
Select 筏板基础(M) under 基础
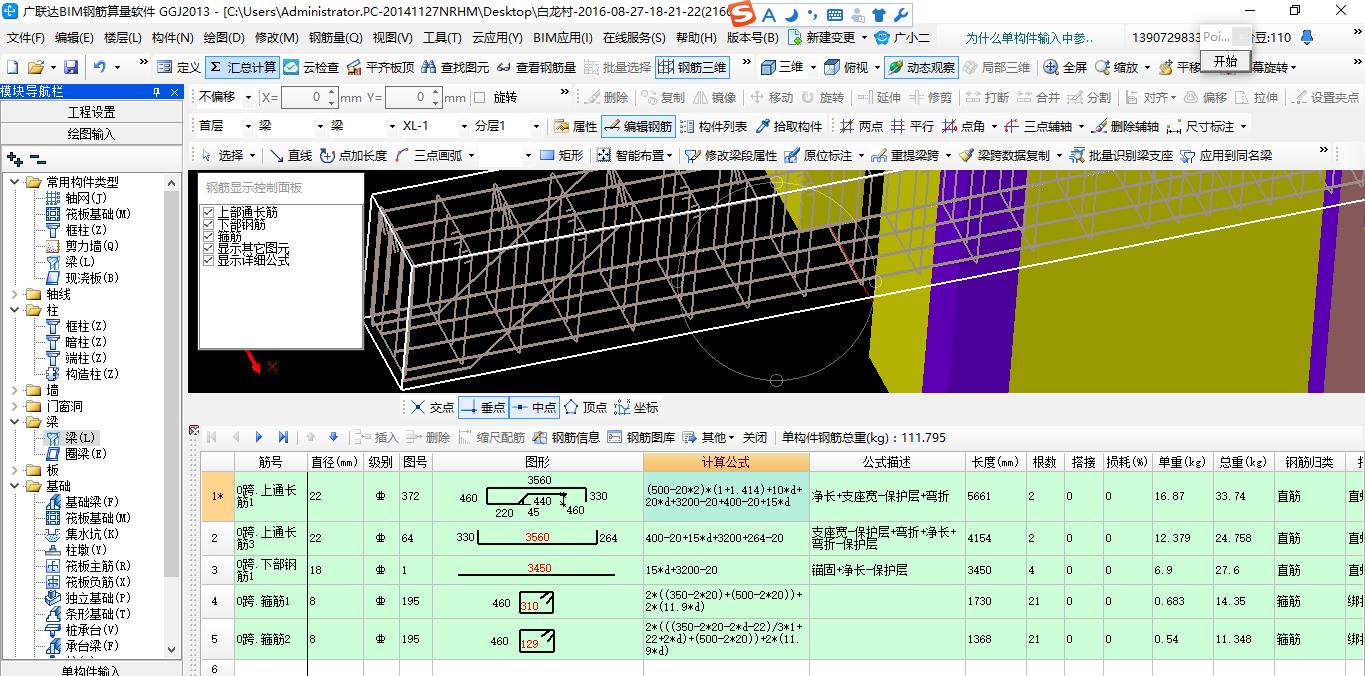[x=98, y=518]
